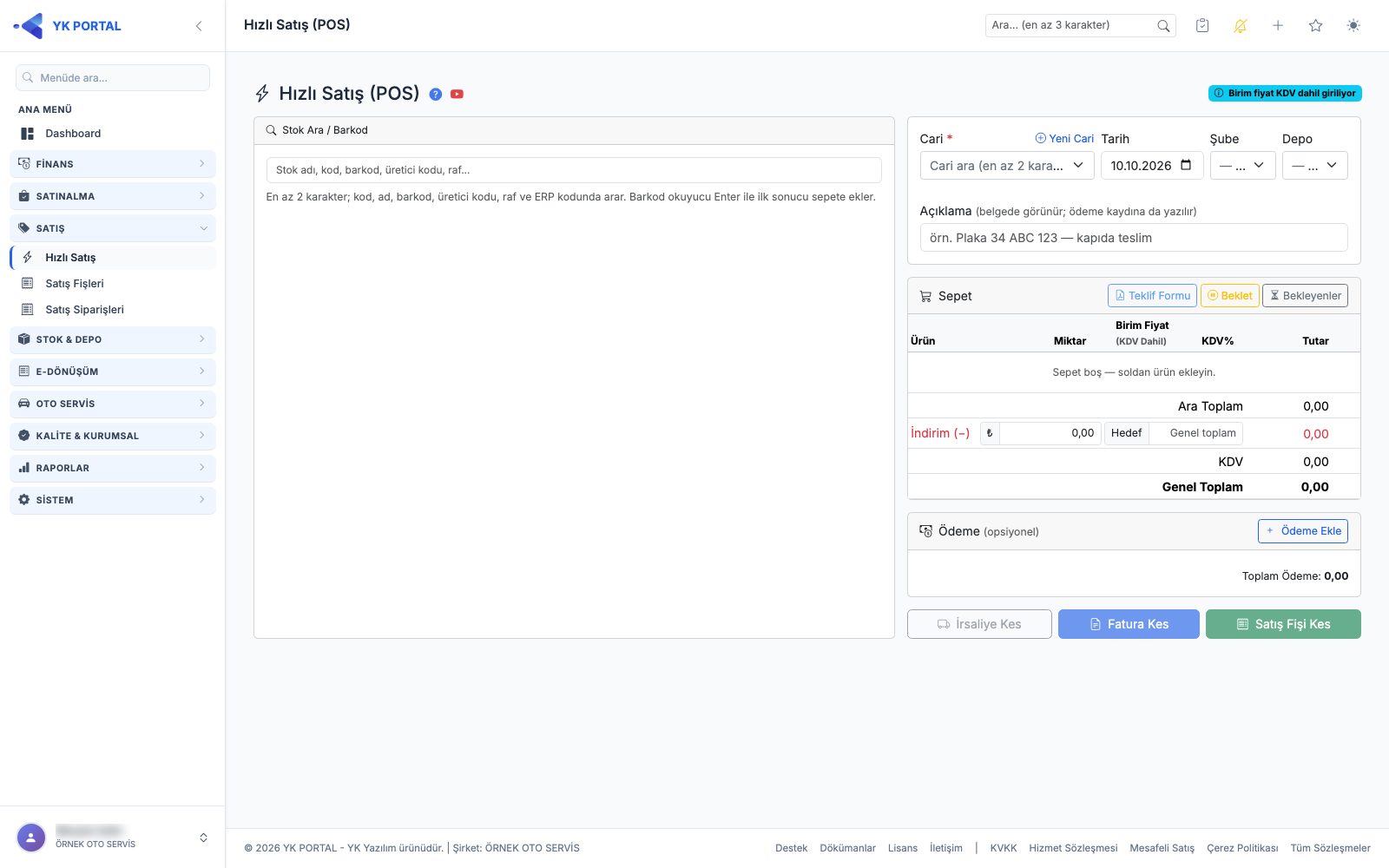Toggle light/dark theme sun icon
Image resolution: width=1389 pixels, height=868 pixels.
[x=1353, y=25]
